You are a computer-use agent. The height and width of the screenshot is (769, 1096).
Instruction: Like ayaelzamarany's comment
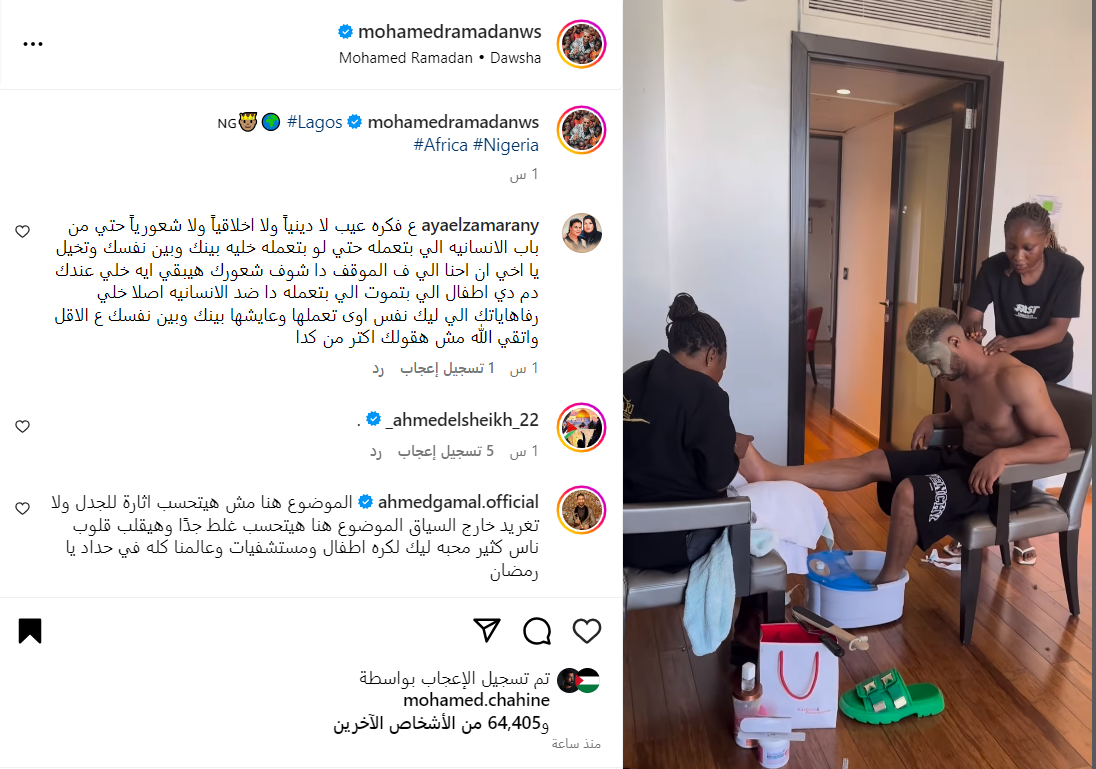coord(22,231)
